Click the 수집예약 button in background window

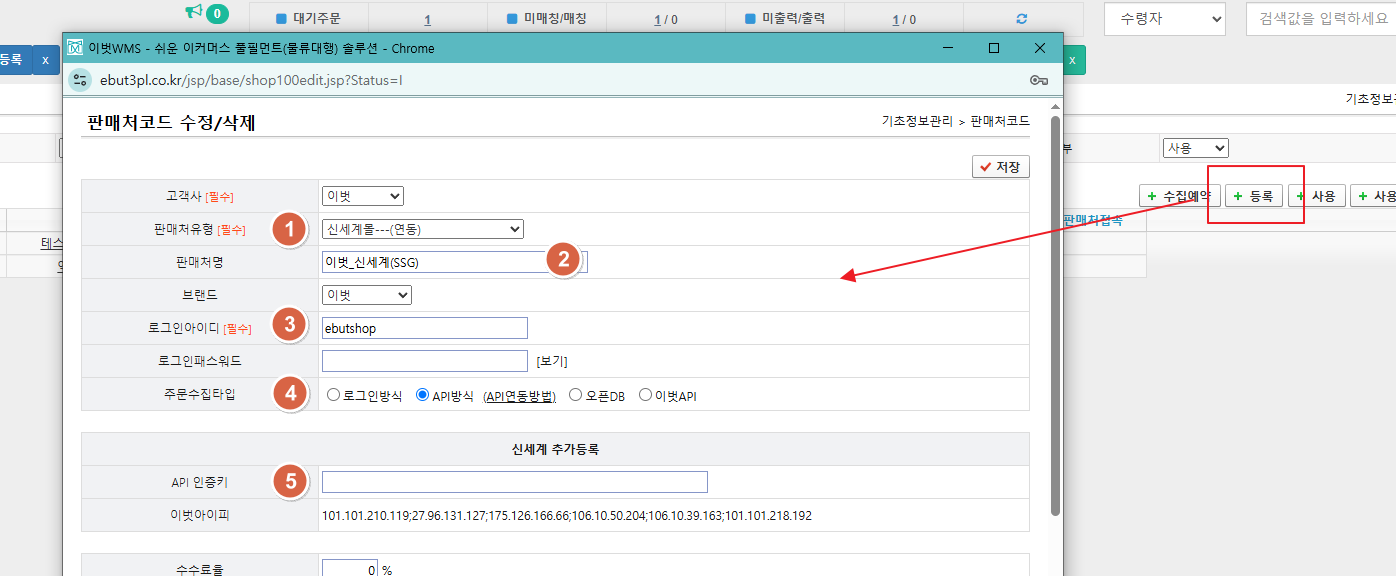pos(1180,196)
